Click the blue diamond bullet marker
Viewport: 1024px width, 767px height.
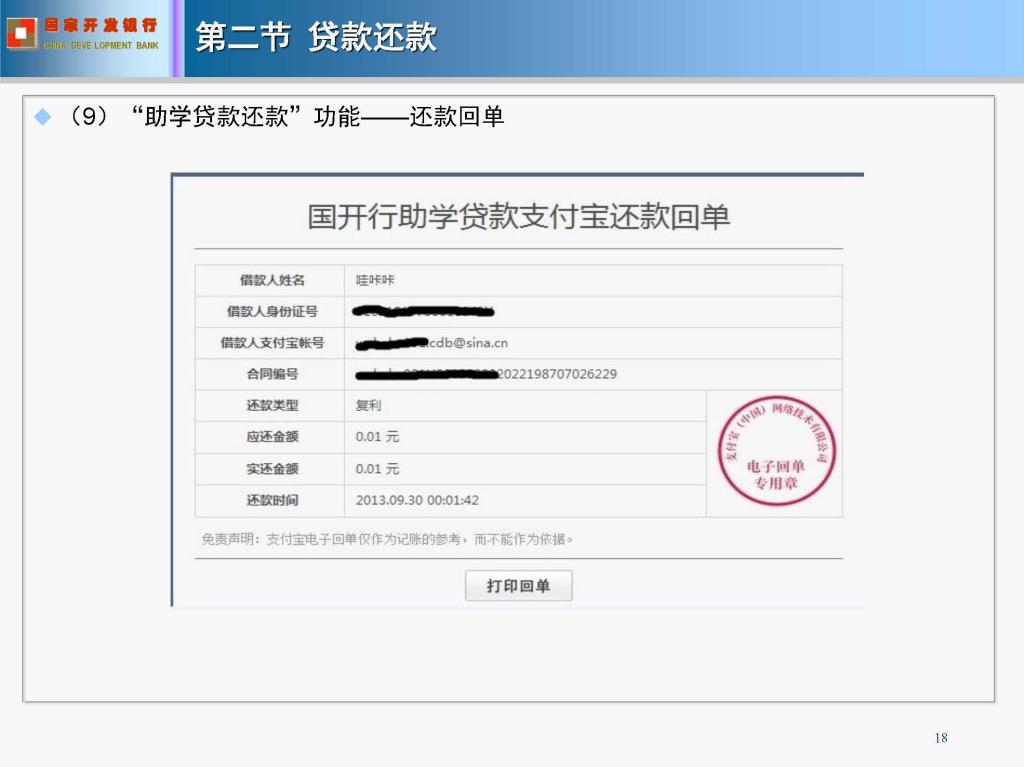point(42,117)
